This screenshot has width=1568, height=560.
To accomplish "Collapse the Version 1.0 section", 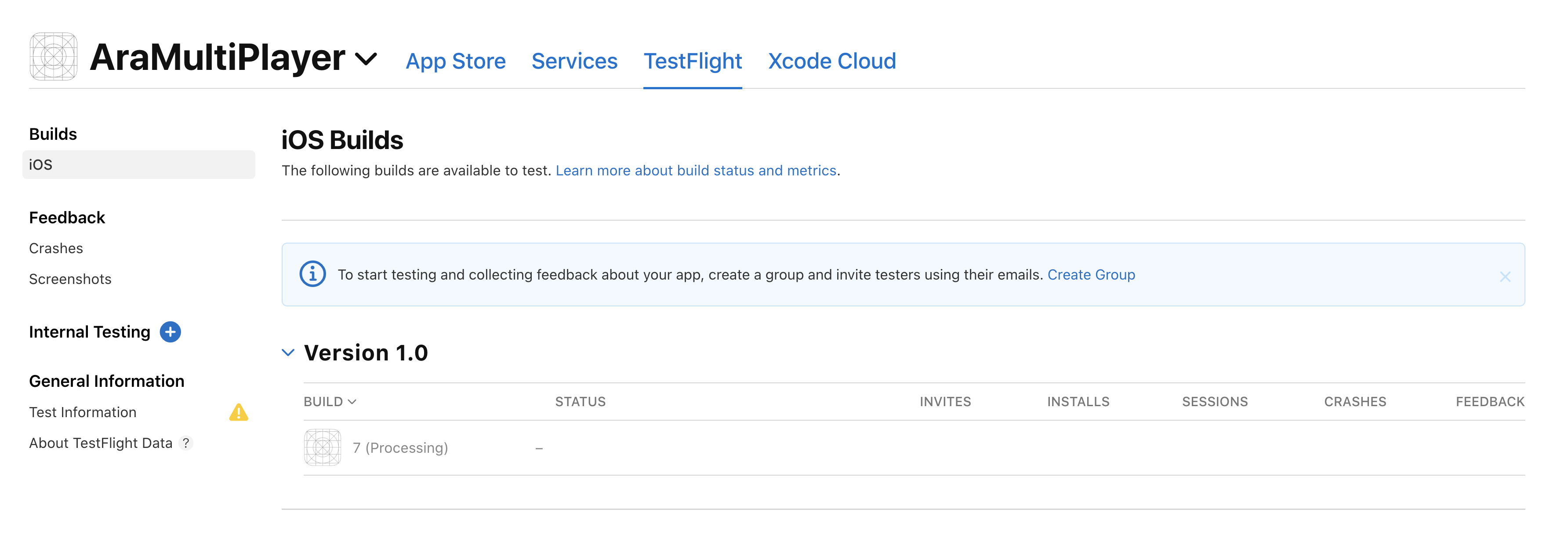I will pyautogui.click(x=288, y=353).
